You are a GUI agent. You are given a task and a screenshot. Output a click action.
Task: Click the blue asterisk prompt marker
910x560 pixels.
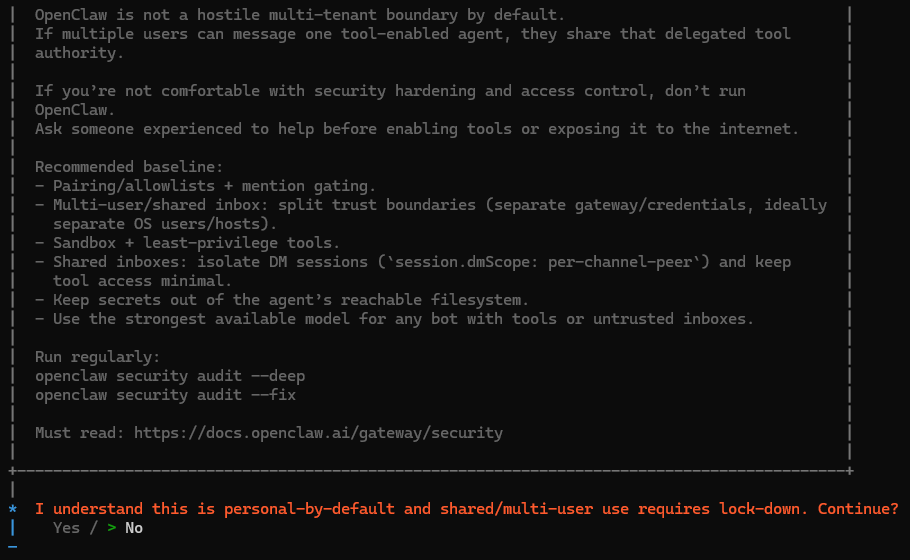click(13, 510)
